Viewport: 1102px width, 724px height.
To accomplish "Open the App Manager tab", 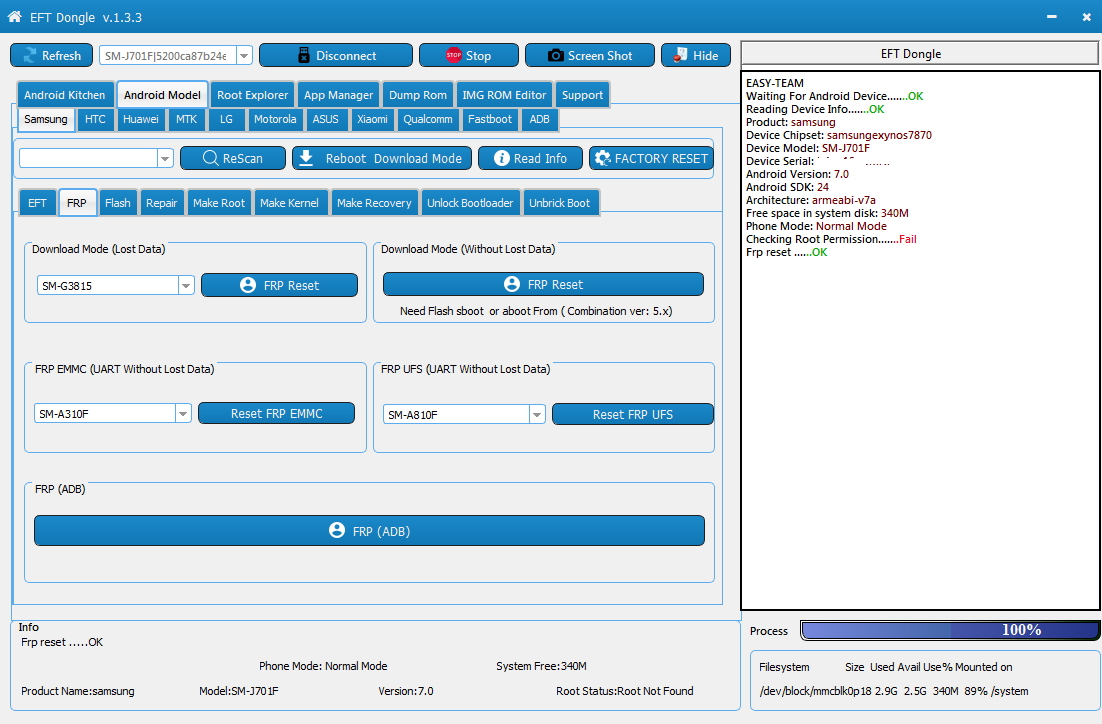I will point(338,95).
